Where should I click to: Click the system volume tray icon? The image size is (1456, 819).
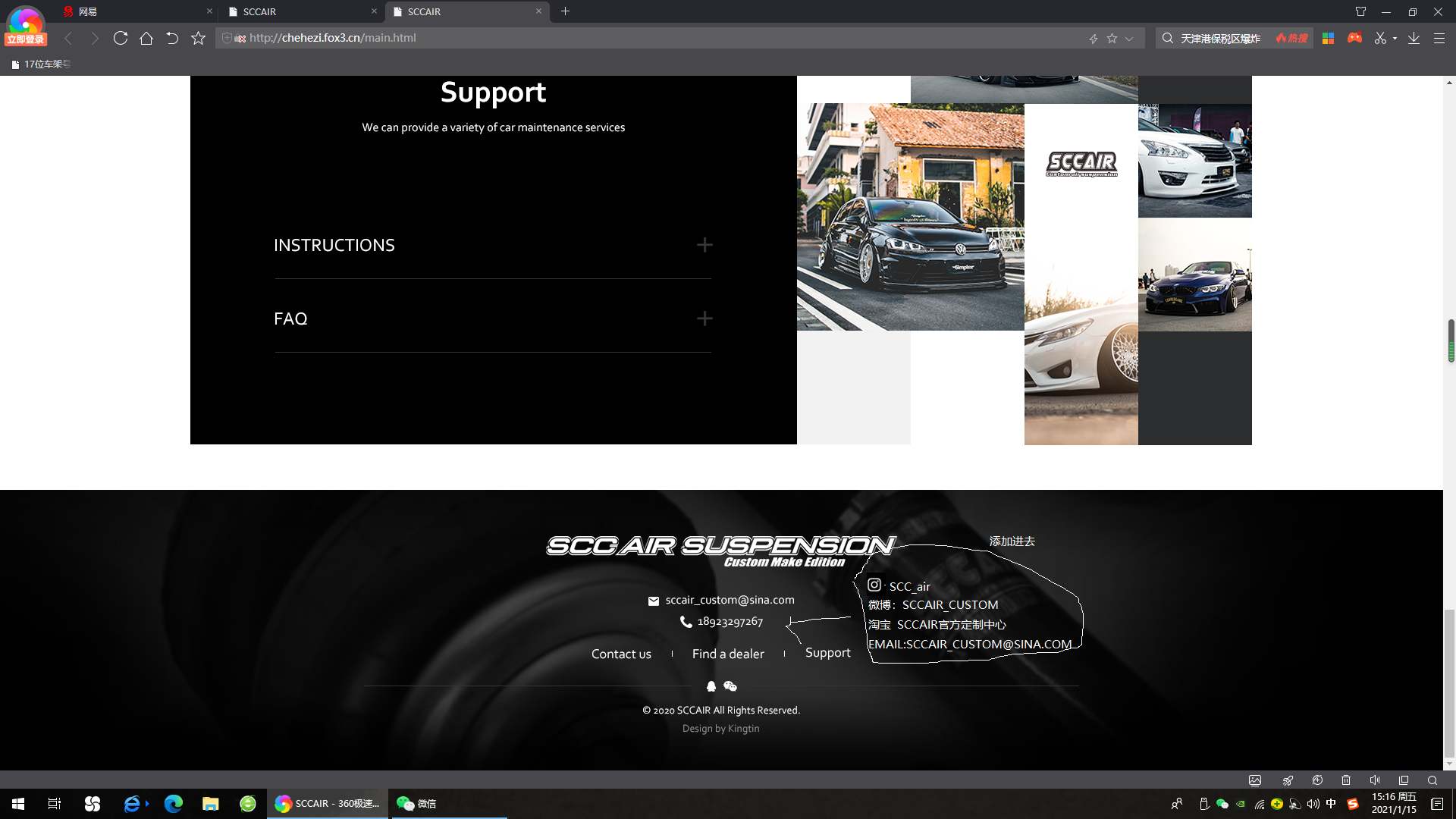tap(1313, 804)
